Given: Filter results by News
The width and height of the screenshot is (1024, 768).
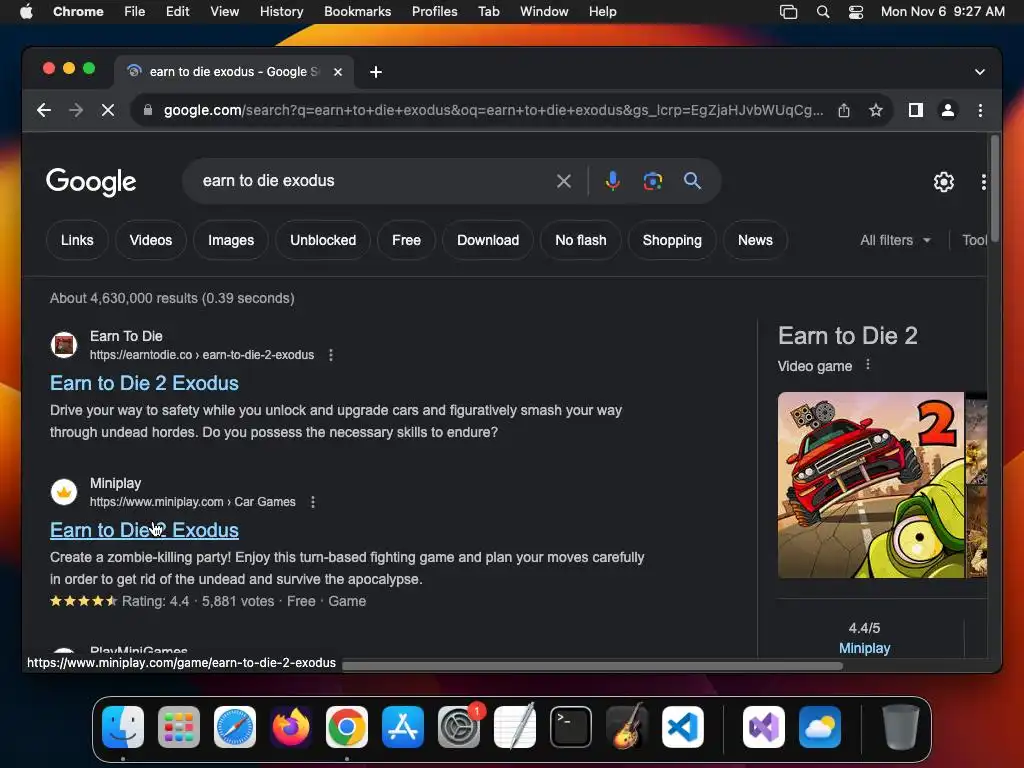Looking at the screenshot, I should (x=755, y=240).
